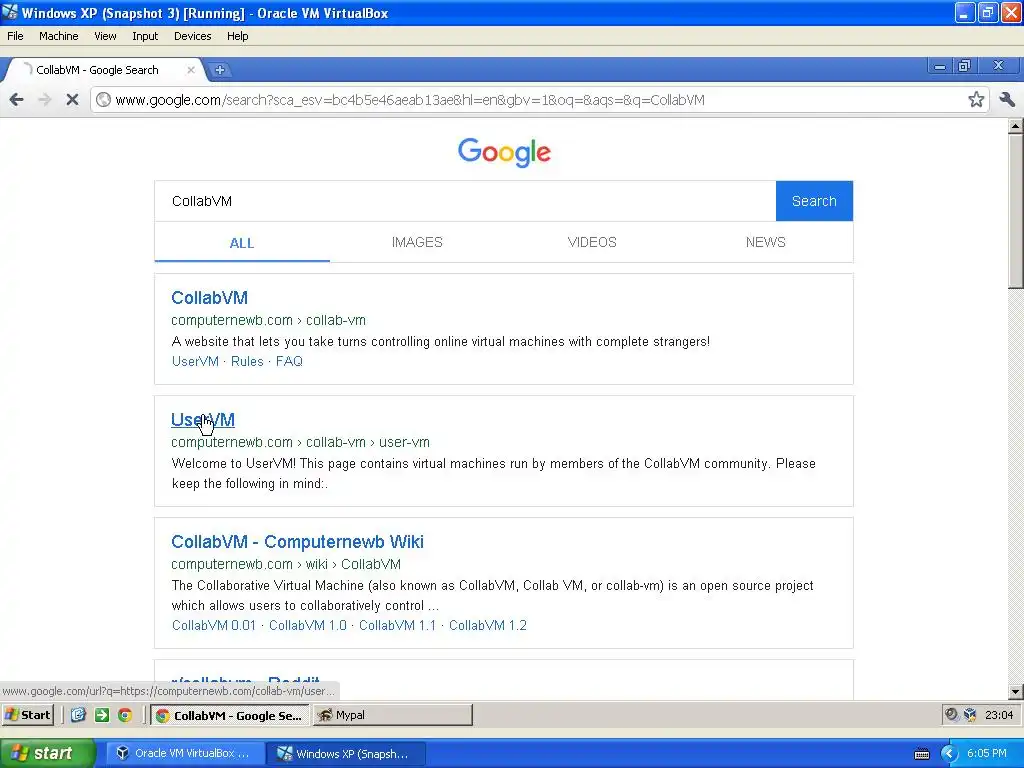Click the VirtualBox guest additions tray icon

970,714
